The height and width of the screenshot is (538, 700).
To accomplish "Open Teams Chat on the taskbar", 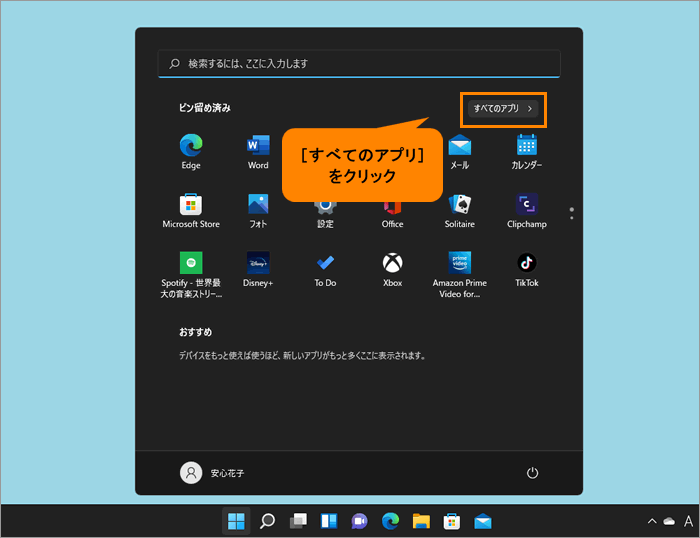I will pyautogui.click(x=359, y=521).
